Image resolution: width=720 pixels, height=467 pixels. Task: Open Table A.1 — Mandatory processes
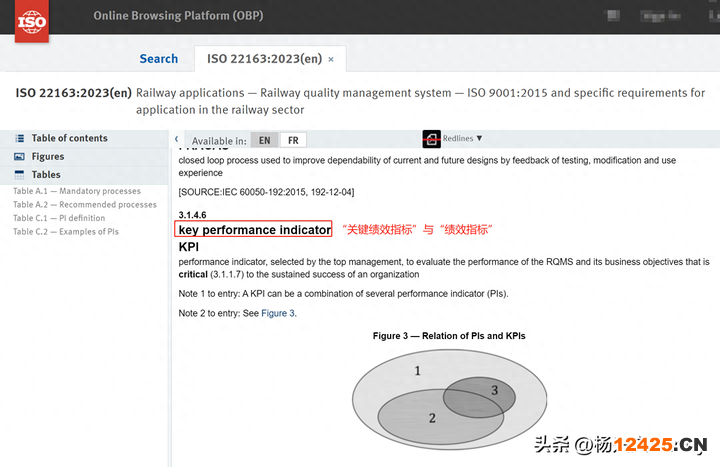click(77, 191)
